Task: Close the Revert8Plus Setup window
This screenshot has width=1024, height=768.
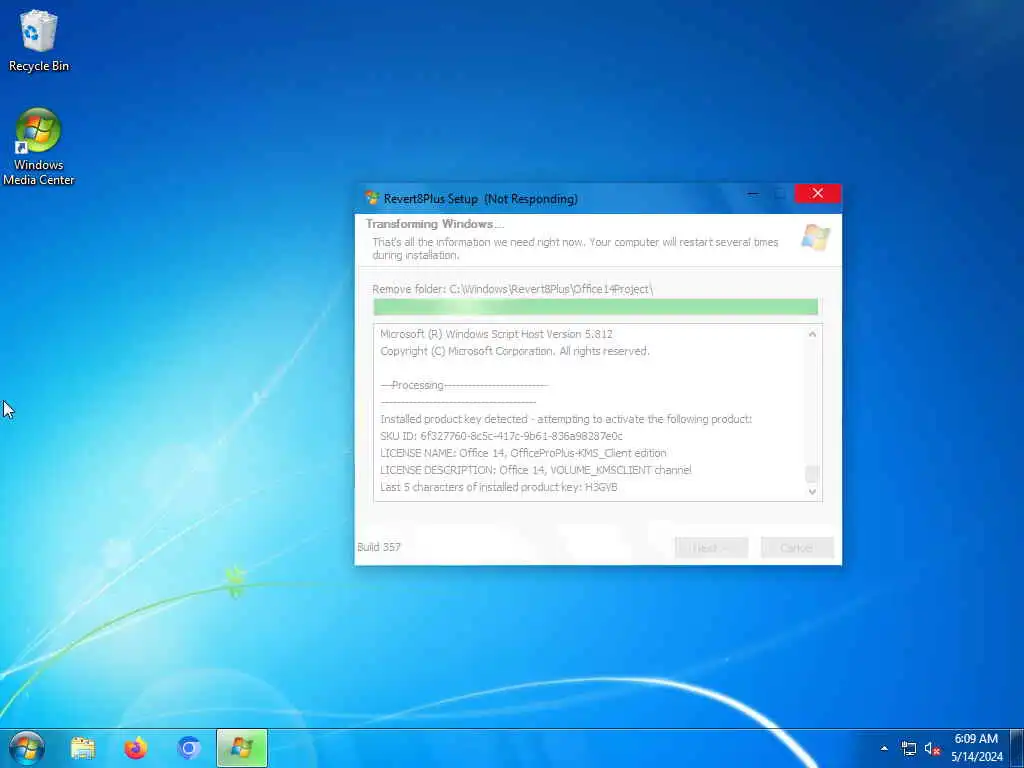Action: click(x=817, y=193)
